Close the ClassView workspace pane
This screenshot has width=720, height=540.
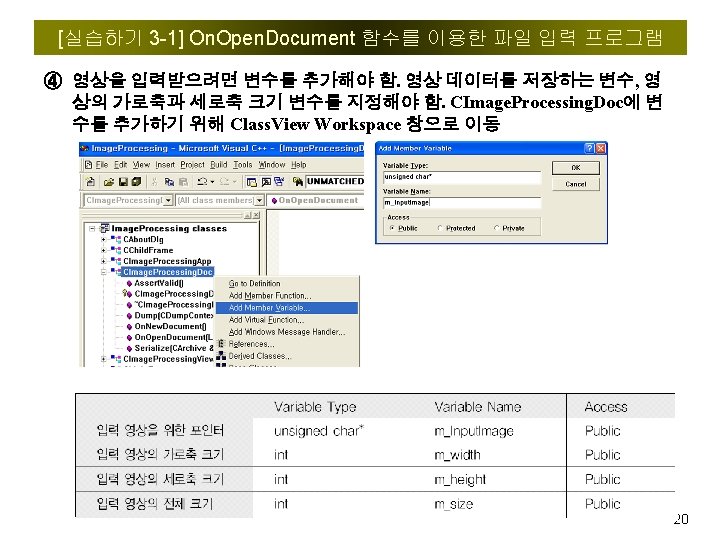coord(256,215)
